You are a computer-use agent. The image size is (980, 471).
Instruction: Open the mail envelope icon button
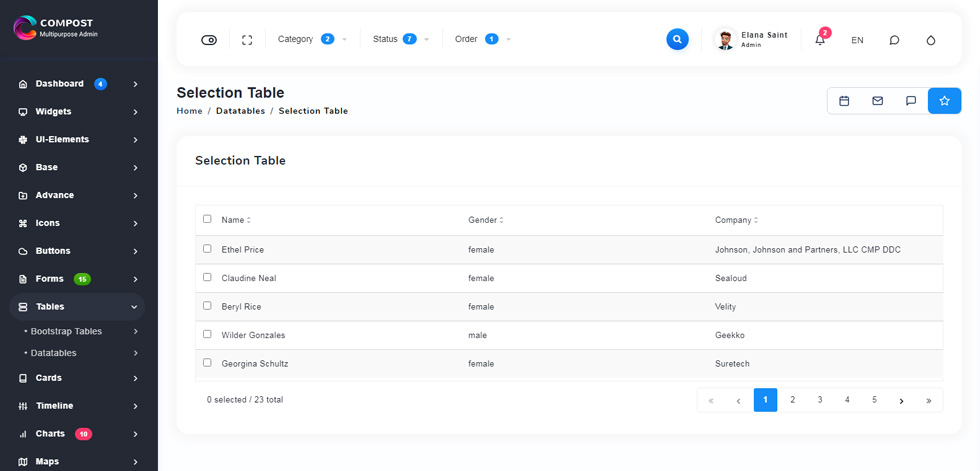point(878,101)
